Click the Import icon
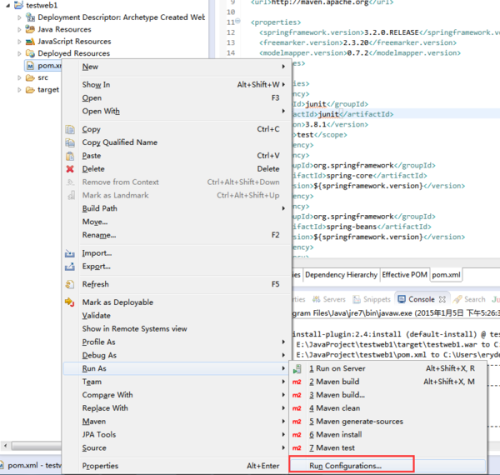Screen dimensions: 500x475 pyautogui.click(x=70, y=253)
